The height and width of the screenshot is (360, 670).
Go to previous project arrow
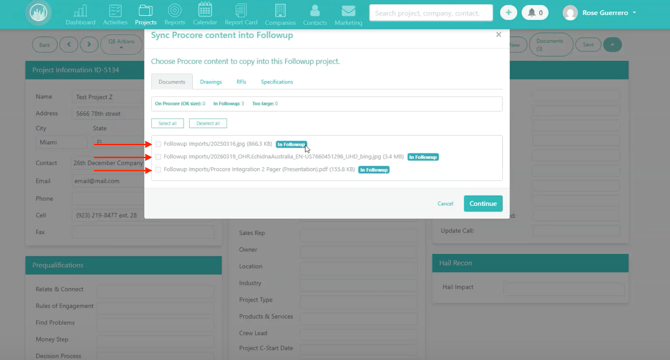[69, 44]
